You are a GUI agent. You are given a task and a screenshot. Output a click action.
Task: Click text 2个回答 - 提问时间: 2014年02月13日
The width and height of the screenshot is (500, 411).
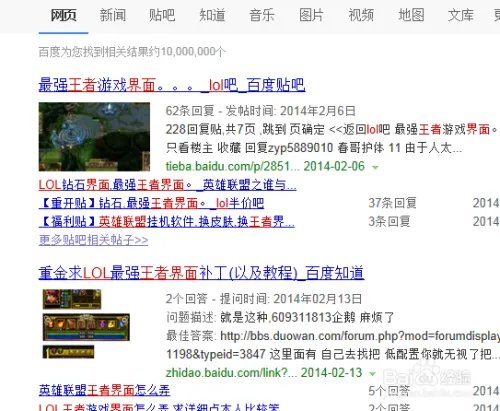264,299
